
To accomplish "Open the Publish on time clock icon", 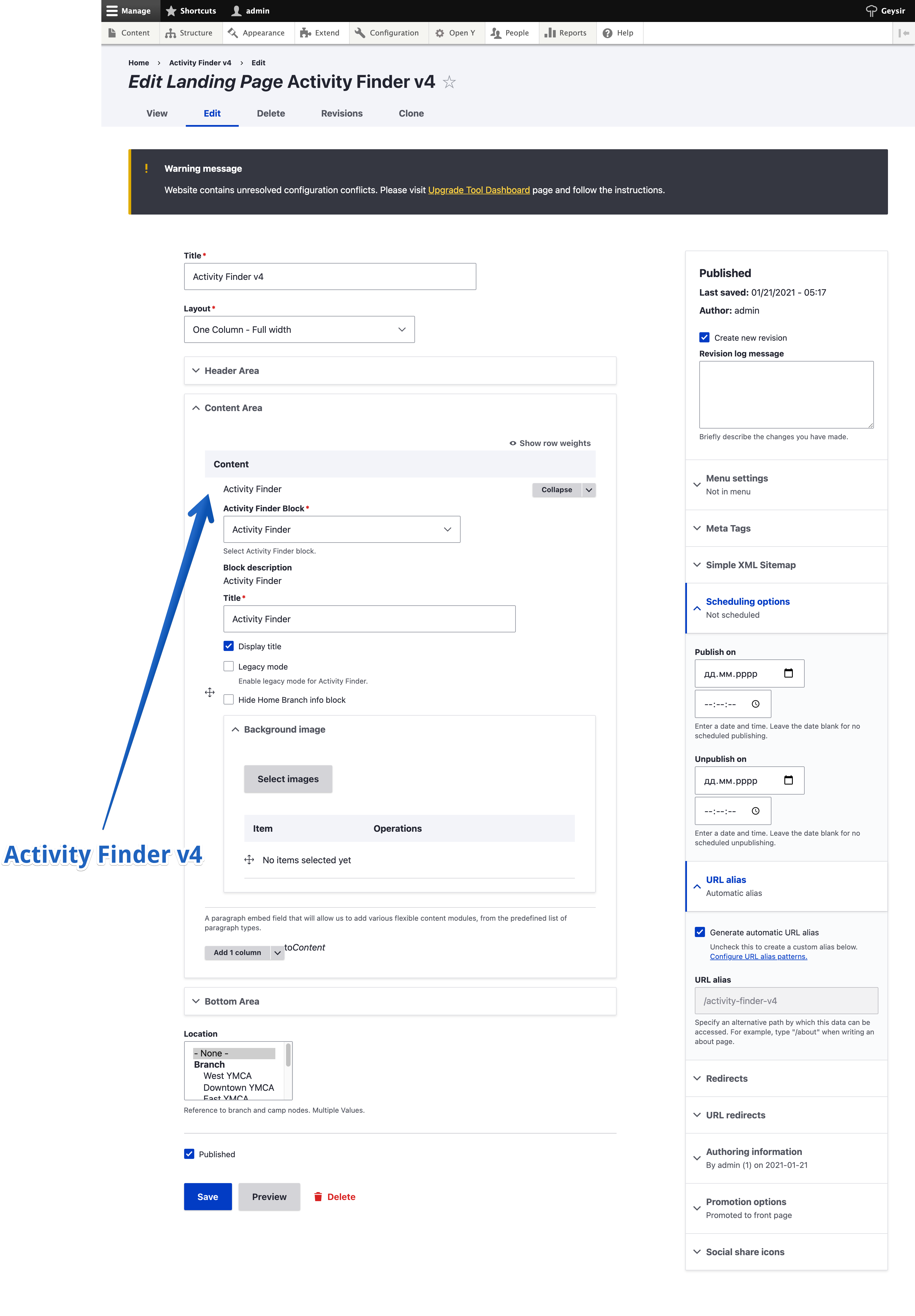I will click(756, 704).
